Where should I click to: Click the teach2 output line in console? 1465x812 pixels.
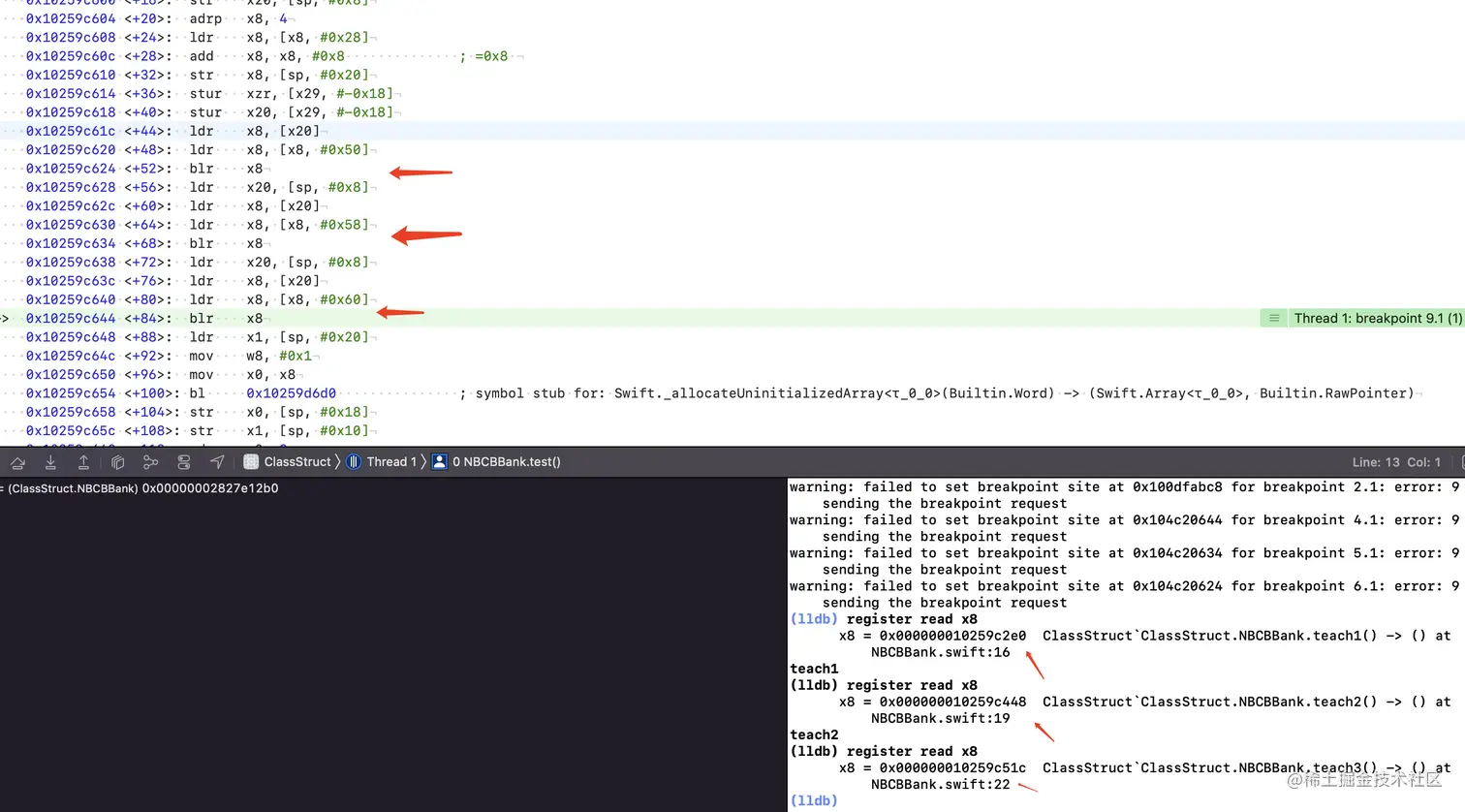(x=814, y=734)
